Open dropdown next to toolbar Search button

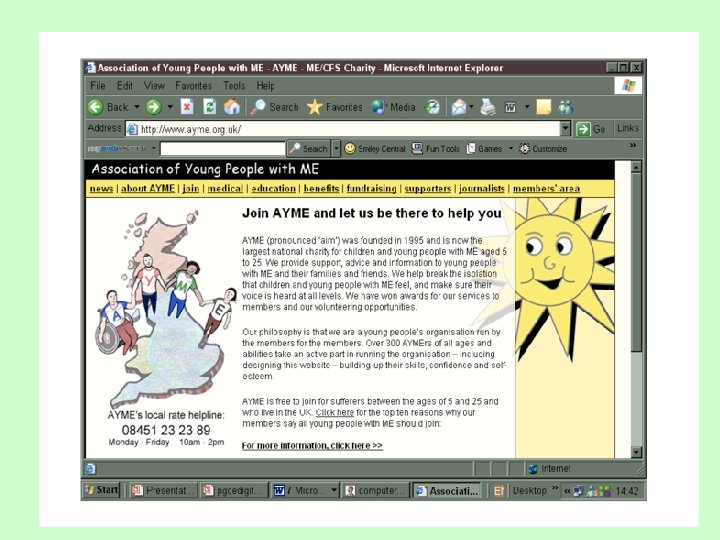(x=336, y=148)
